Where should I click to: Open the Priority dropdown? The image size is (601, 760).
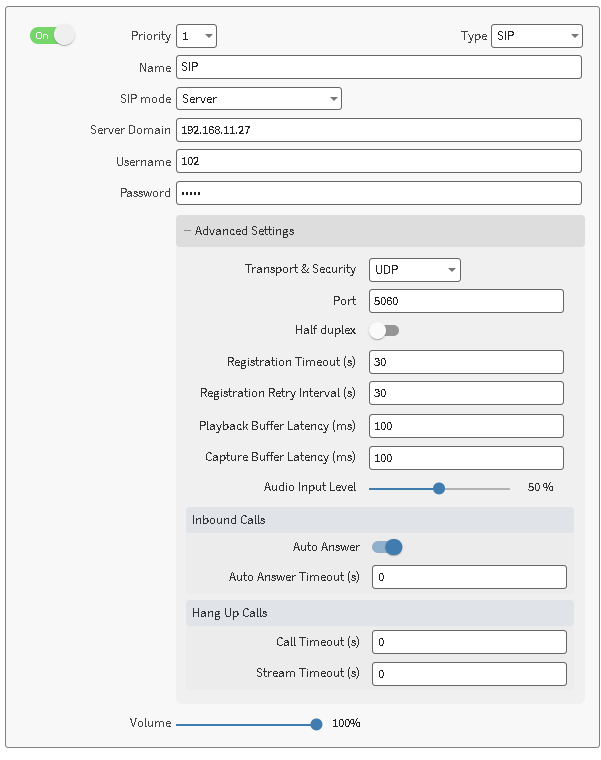(x=196, y=36)
